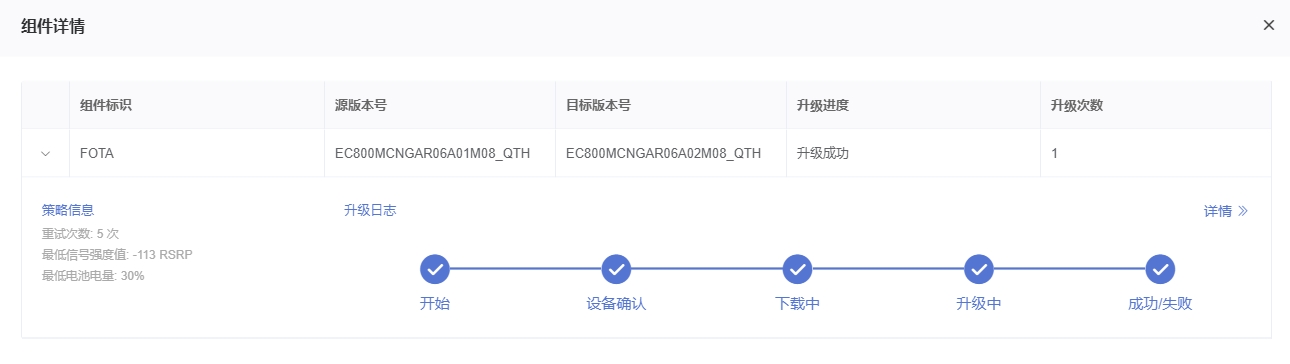The image size is (1290, 364).
Task: Close the 组件详情 dialog
Action: pos(1269,26)
